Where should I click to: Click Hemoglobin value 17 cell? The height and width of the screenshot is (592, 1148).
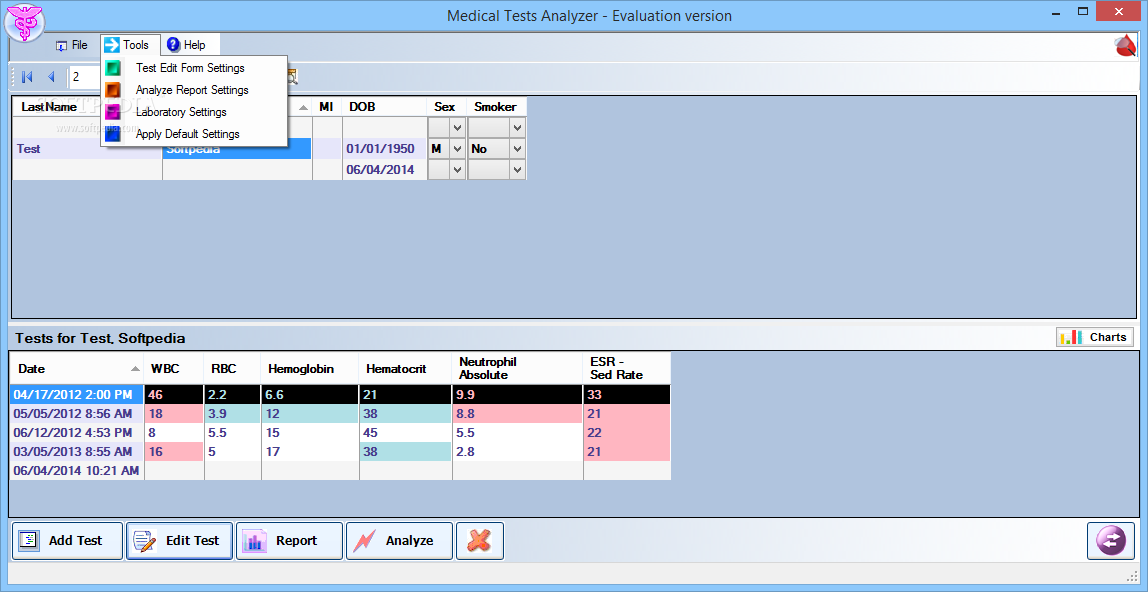310,452
